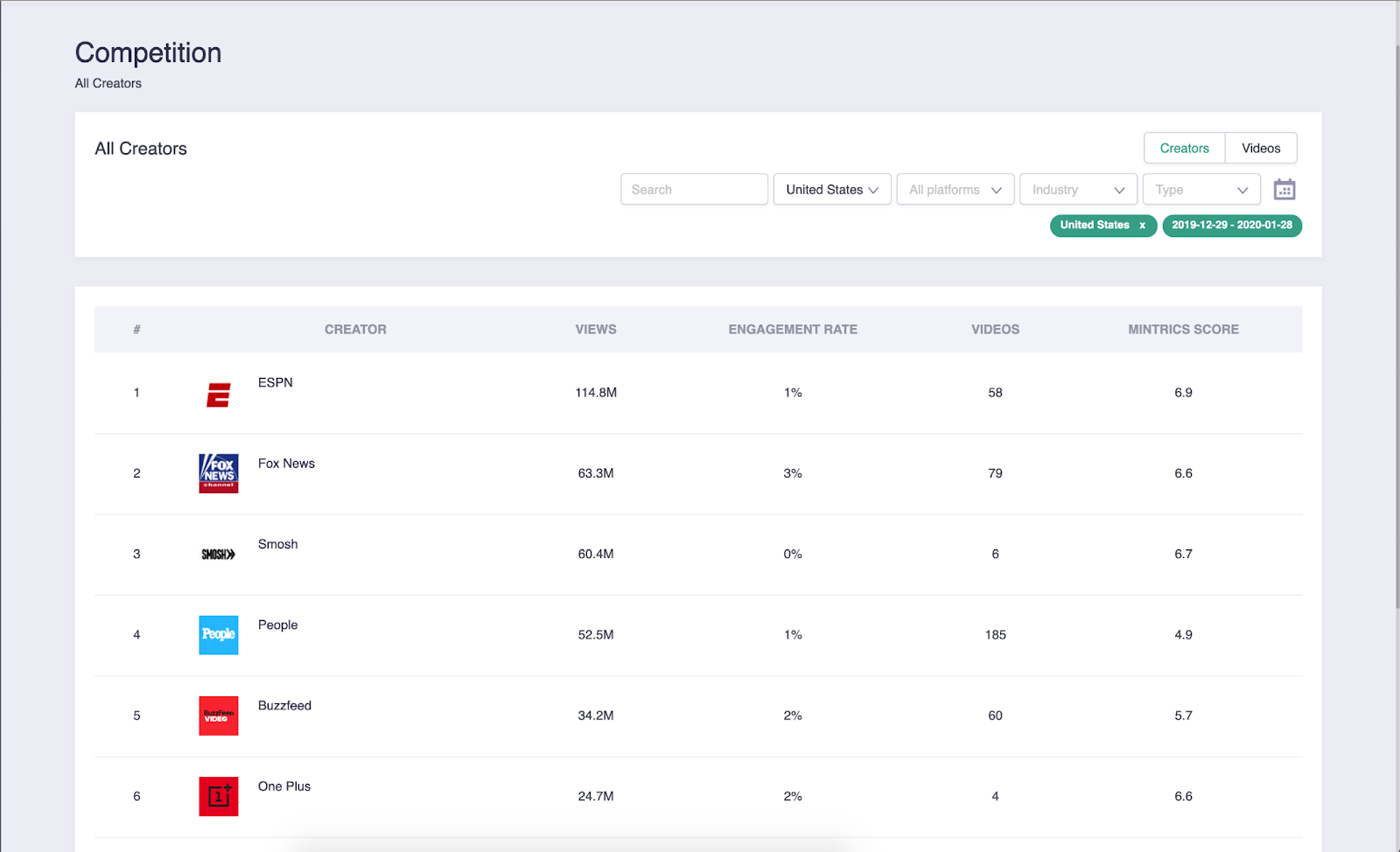Open the Buzzfeed creator name
1400x852 pixels.
[284, 706]
